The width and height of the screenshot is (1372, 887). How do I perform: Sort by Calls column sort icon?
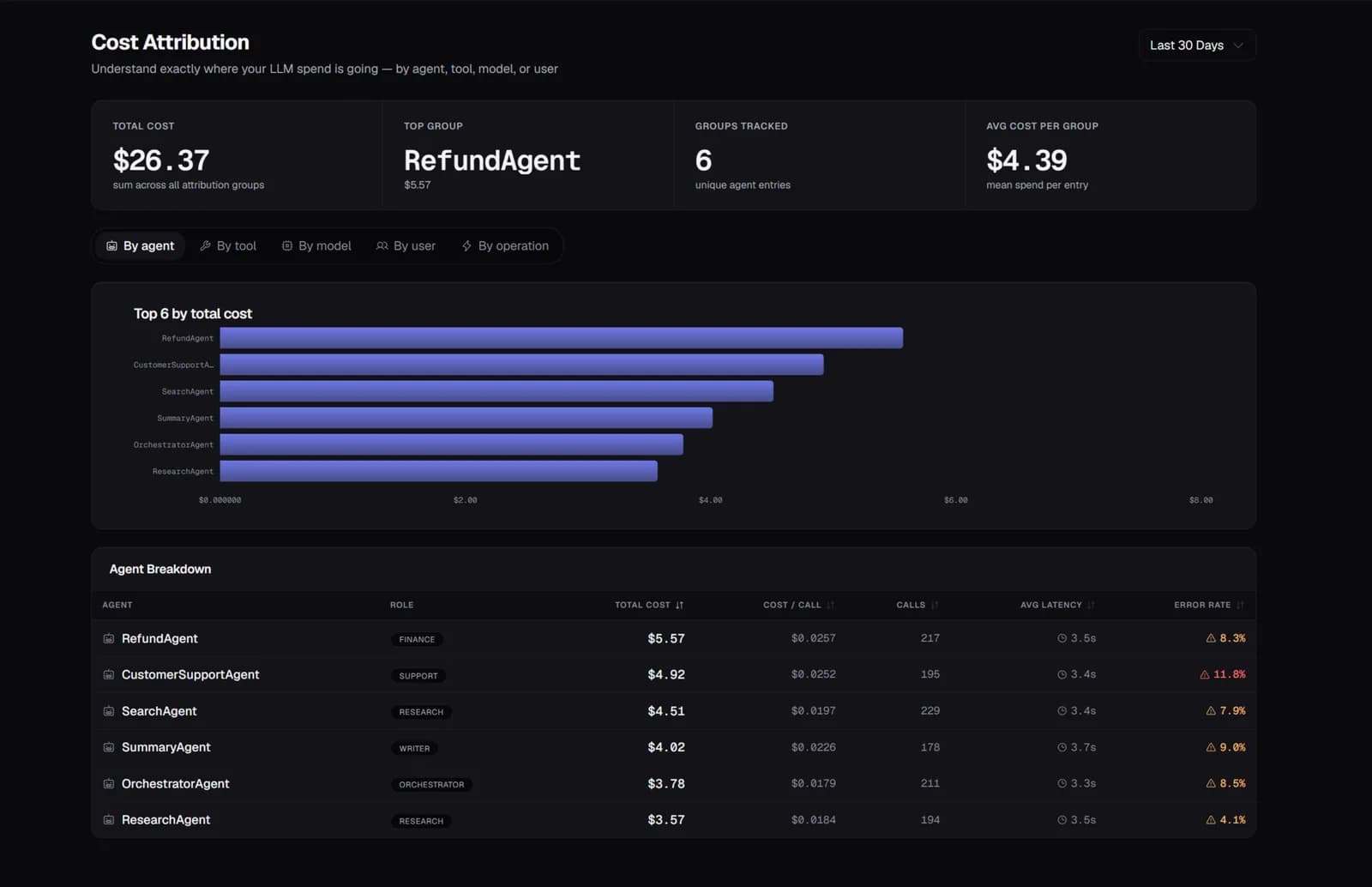pos(935,606)
